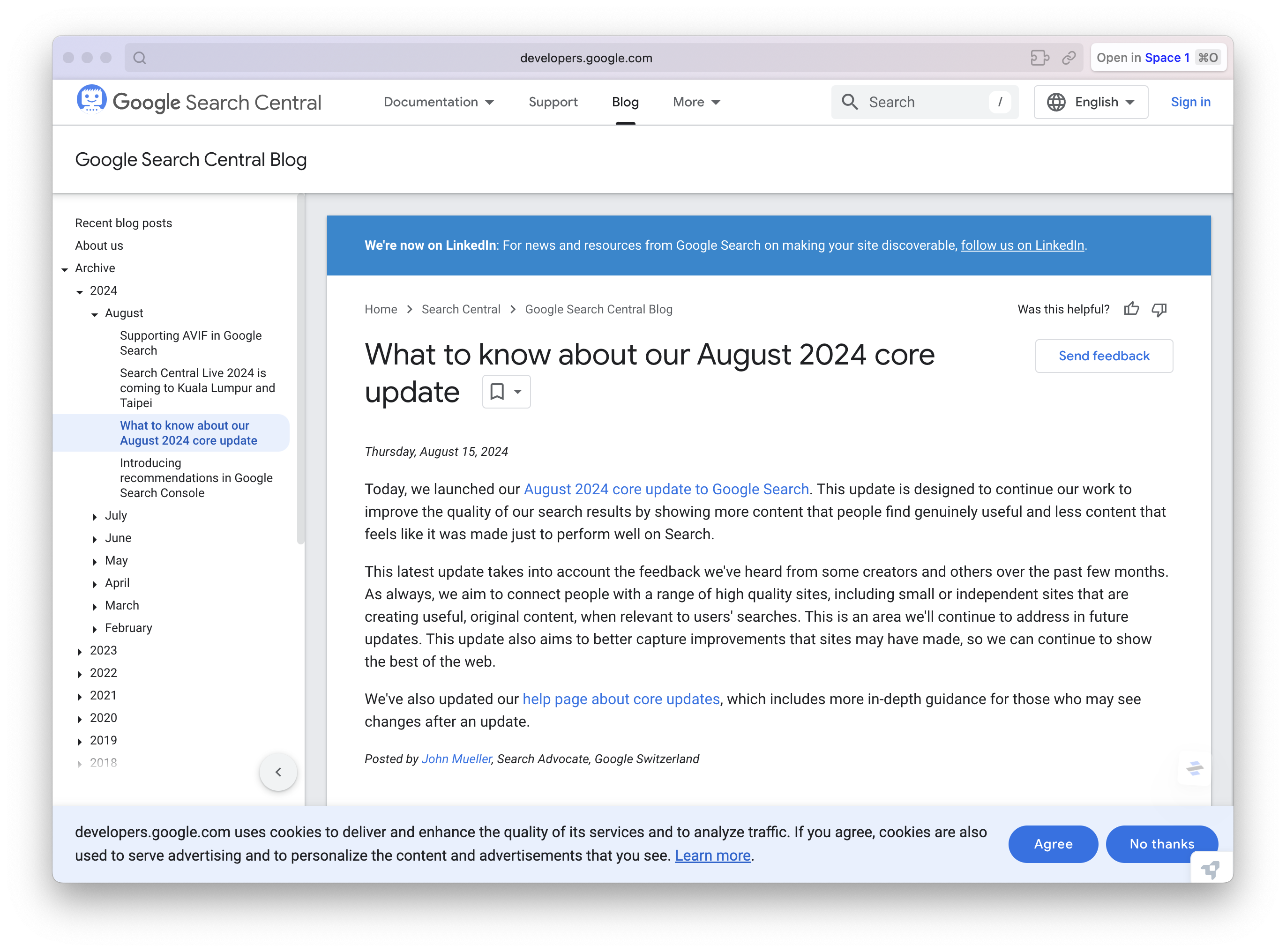
Task: Collapse the Archive tree section
Action: point(65,269)
